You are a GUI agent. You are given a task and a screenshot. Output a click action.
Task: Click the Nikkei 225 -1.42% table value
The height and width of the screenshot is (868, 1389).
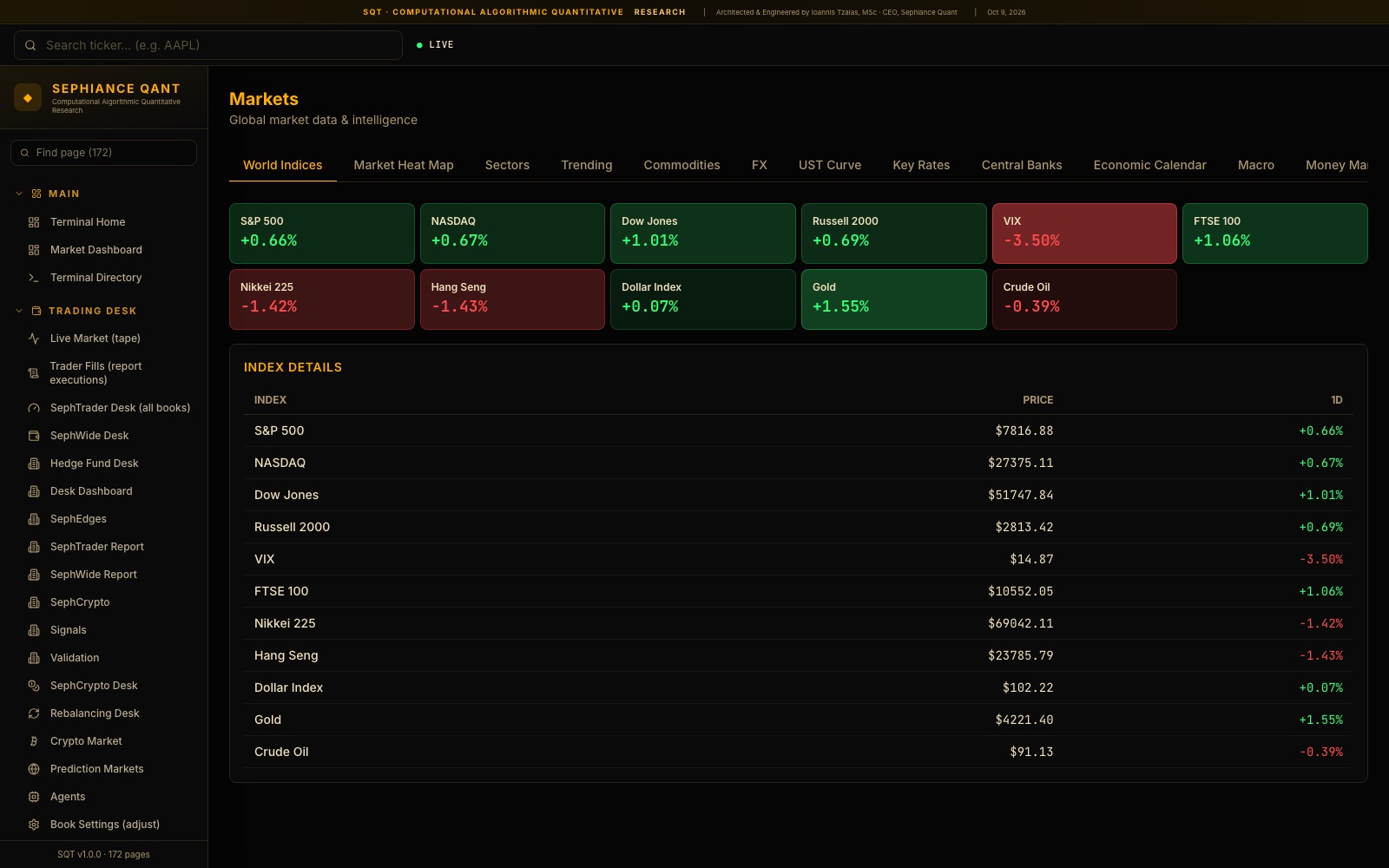click(x=1320, y=623)
